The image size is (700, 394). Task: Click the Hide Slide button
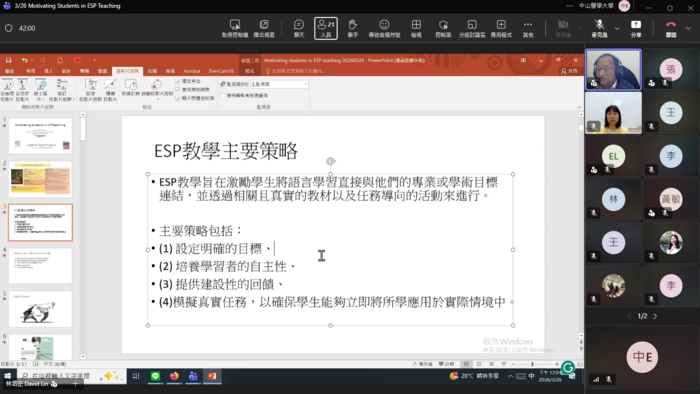[x=110, y=90]
